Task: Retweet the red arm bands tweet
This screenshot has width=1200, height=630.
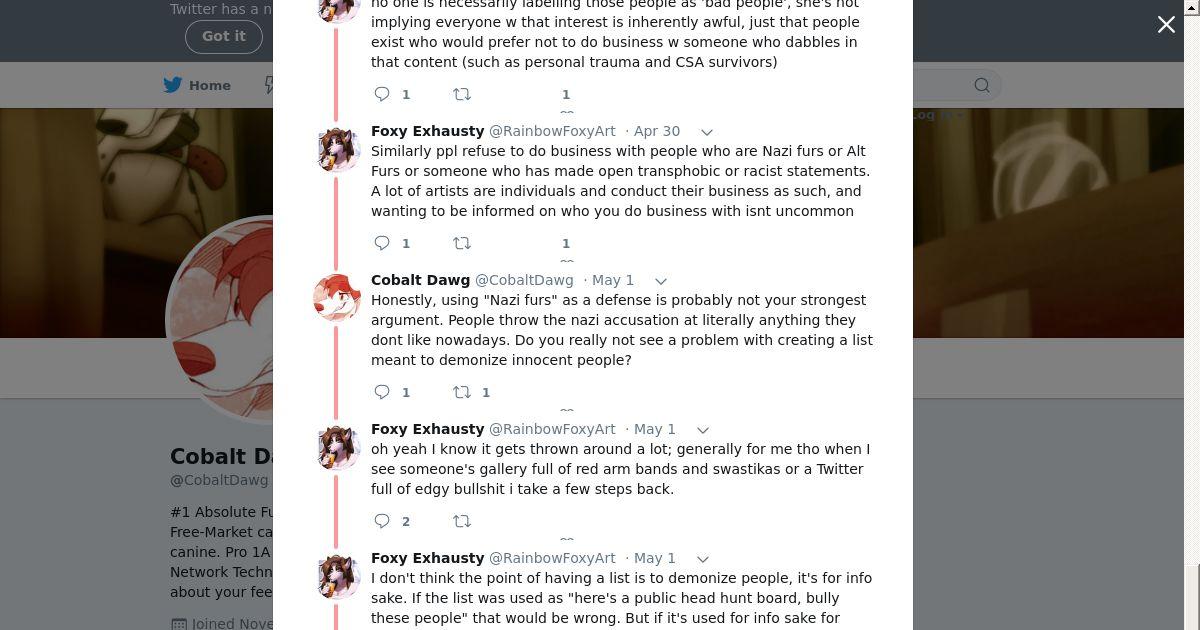Action: click(462, 521)
